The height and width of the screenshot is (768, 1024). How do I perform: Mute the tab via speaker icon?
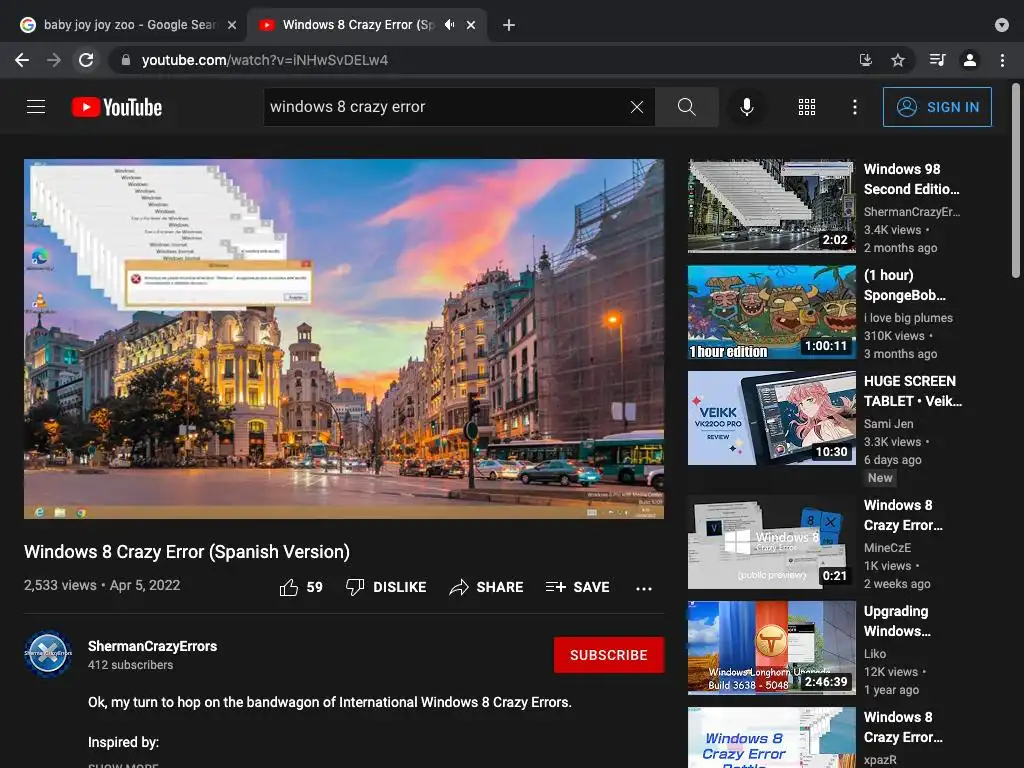(449, 25)
